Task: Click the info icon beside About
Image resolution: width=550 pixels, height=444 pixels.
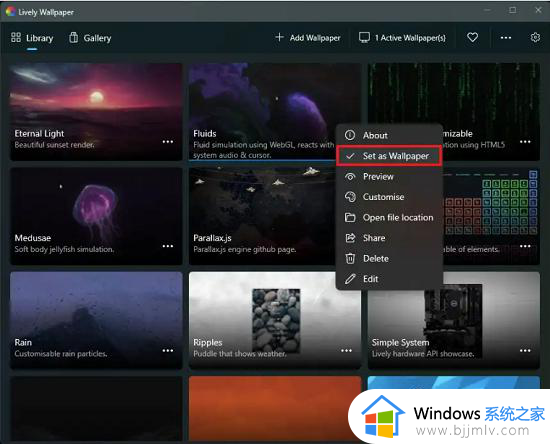Action: pyautogui.click(x=350, y=135)
